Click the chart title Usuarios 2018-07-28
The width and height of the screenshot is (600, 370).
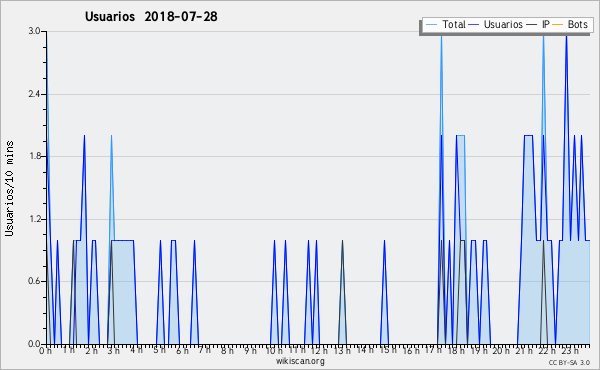click(x=151, y=16)
